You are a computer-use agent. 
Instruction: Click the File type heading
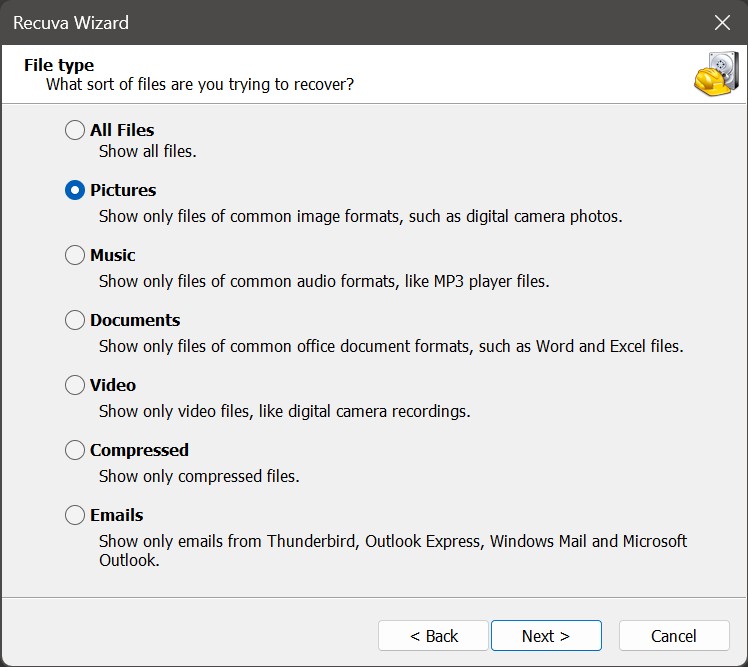pyautogui.click(x=59, y=66)
